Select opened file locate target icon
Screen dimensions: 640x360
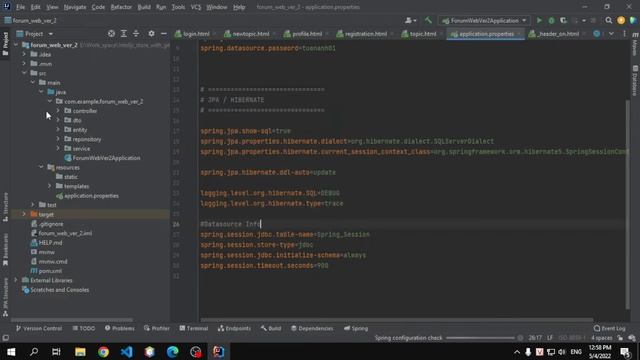[x=111, y=33]
